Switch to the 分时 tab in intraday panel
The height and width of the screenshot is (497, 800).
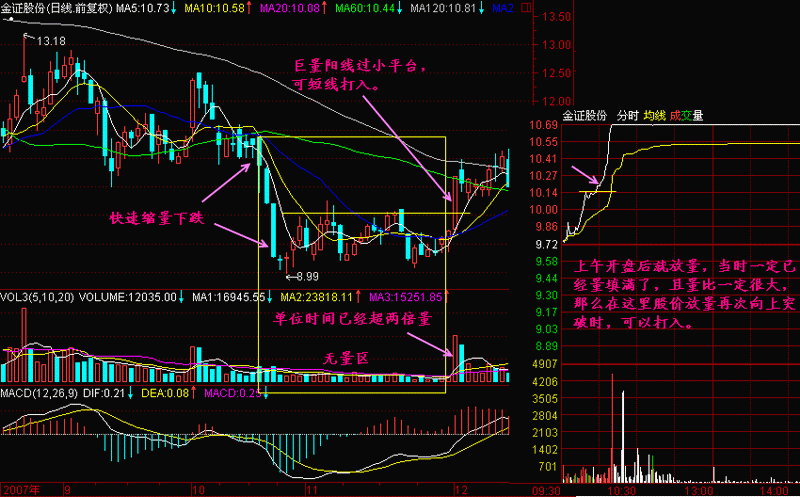coord(627,115)
